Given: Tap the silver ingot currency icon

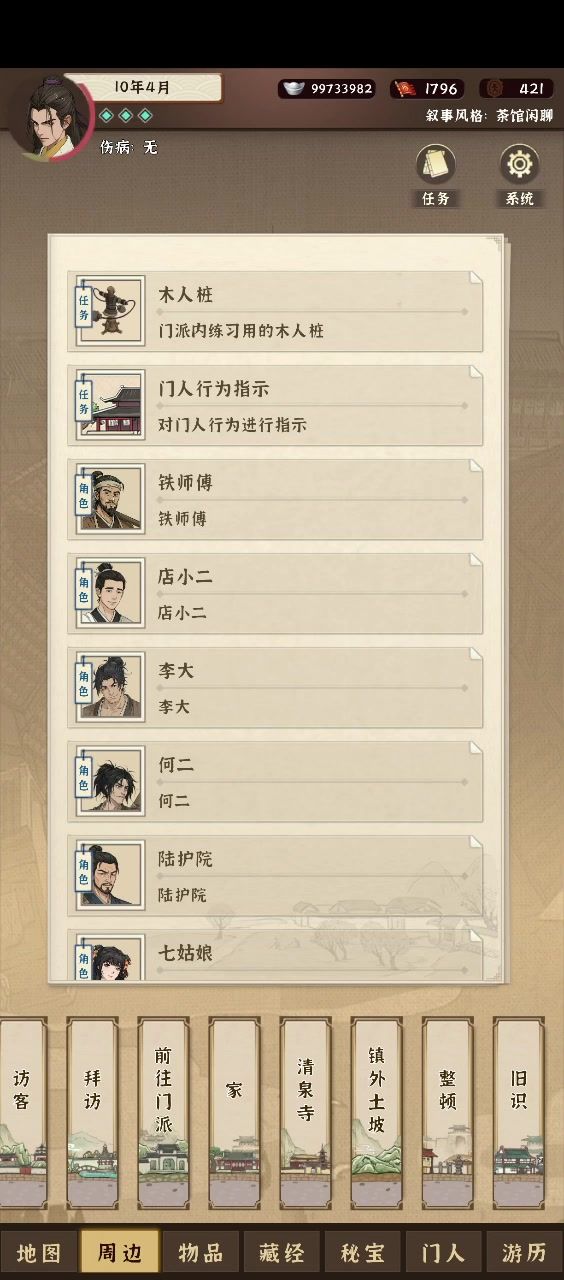Looking at the screenshot, I should pos(293,88).
